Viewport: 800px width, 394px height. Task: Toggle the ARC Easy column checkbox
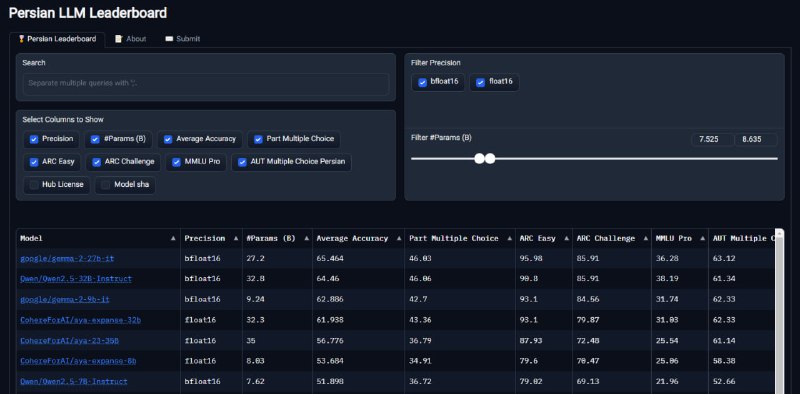point(34,162)
